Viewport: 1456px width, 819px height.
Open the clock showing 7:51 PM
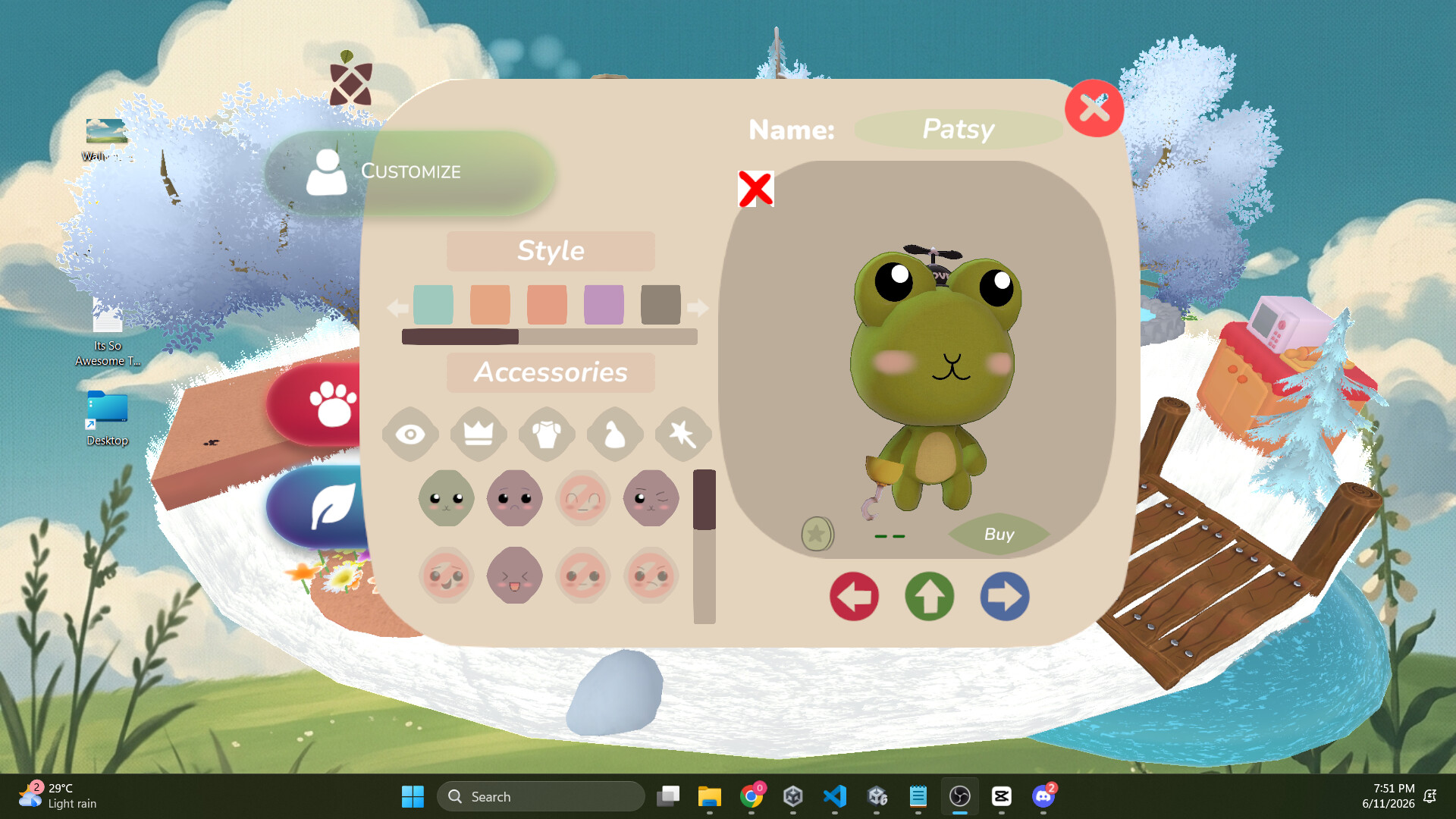click(1388, 796)
